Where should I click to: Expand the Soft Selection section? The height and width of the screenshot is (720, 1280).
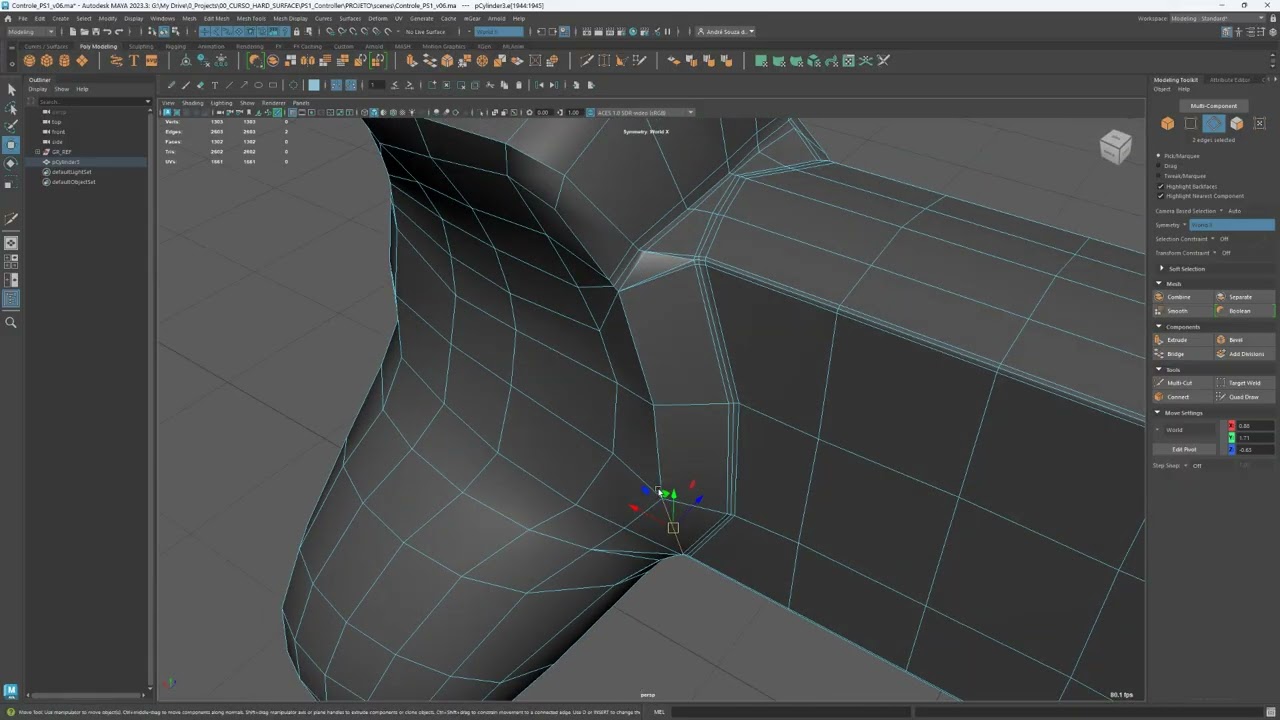(1161, 269)
